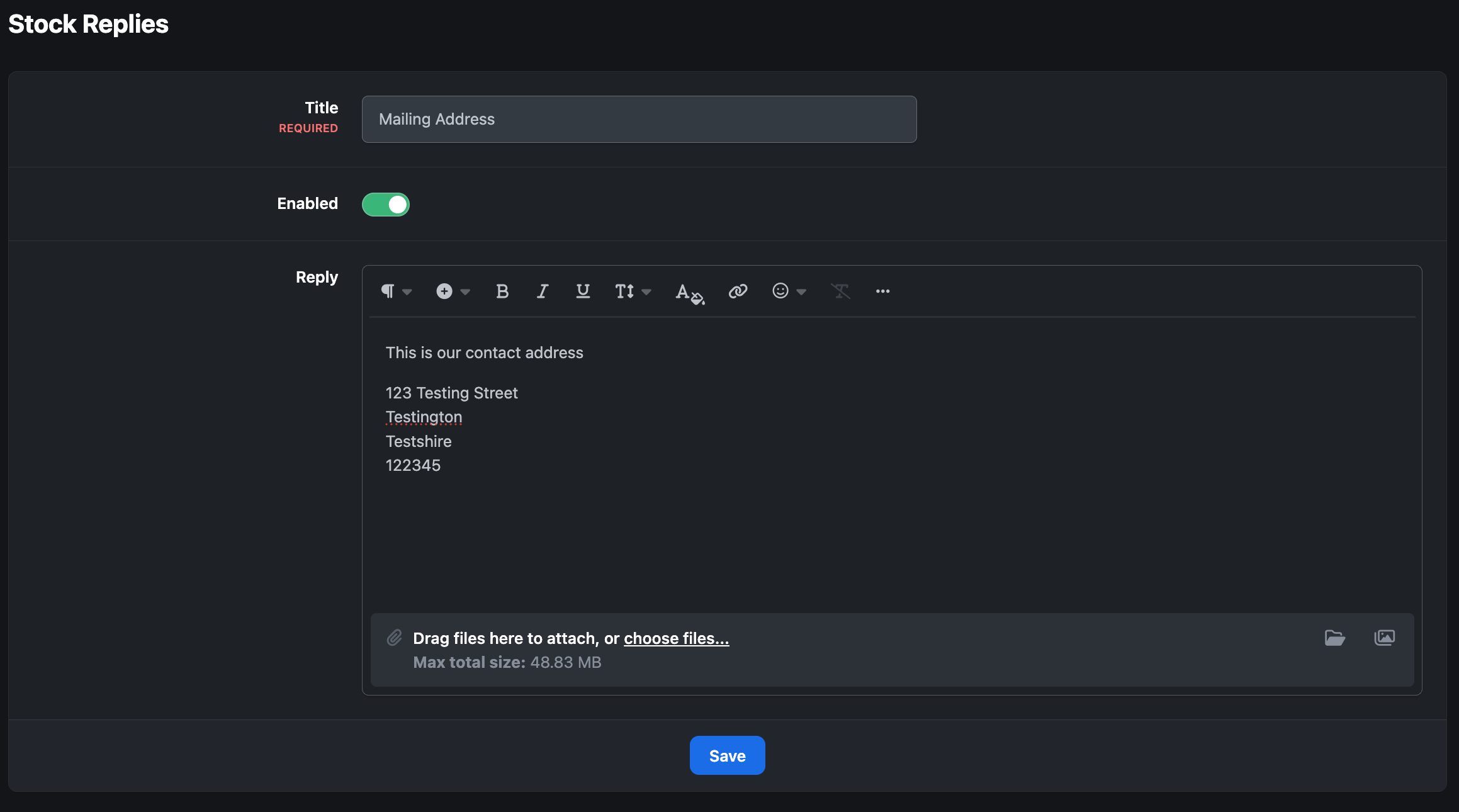Toggle bold formatting in the reply editor
1459x812 pixels.
[502, 291]
